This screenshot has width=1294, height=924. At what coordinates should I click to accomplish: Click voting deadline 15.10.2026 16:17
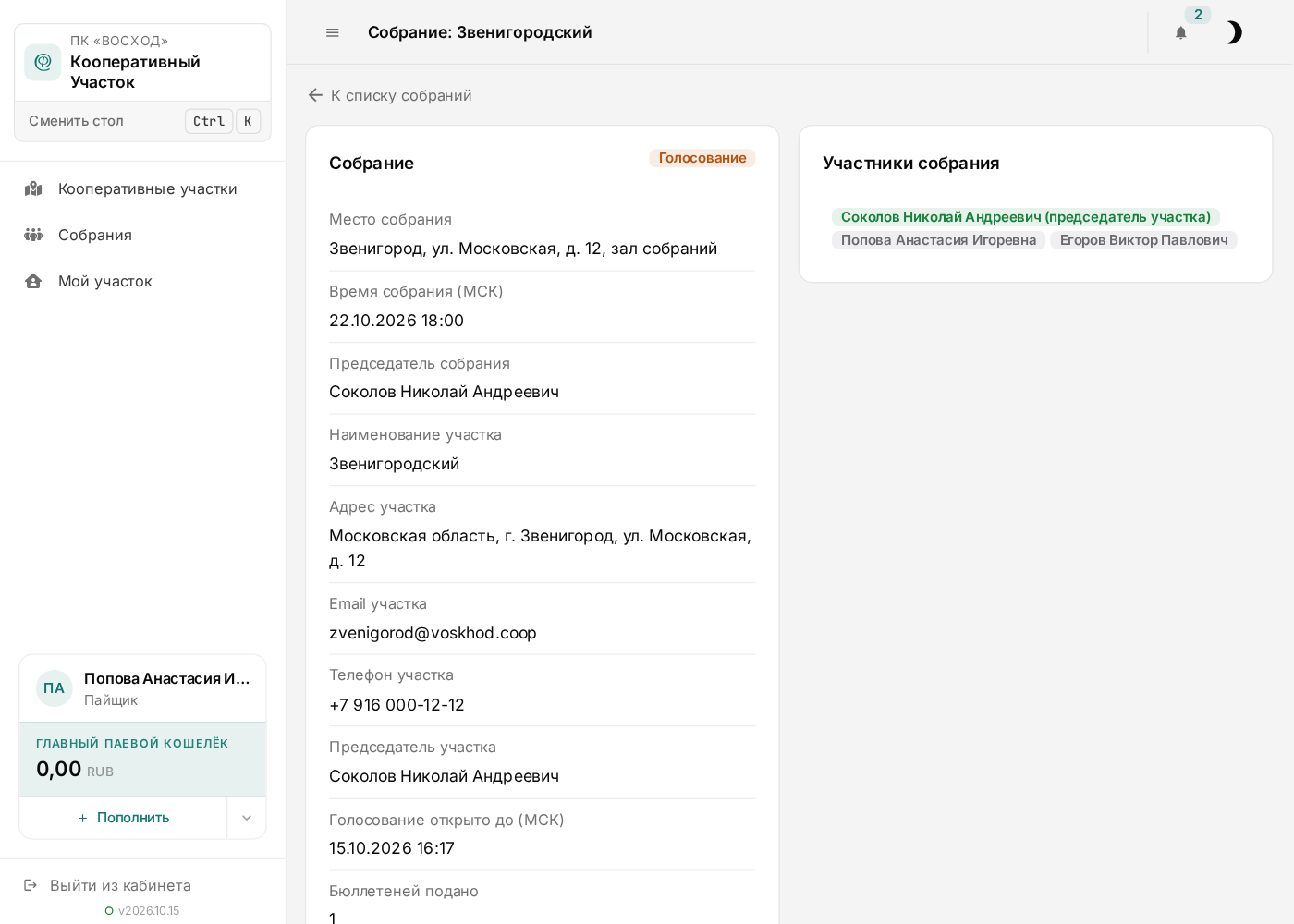coord(392,848)
